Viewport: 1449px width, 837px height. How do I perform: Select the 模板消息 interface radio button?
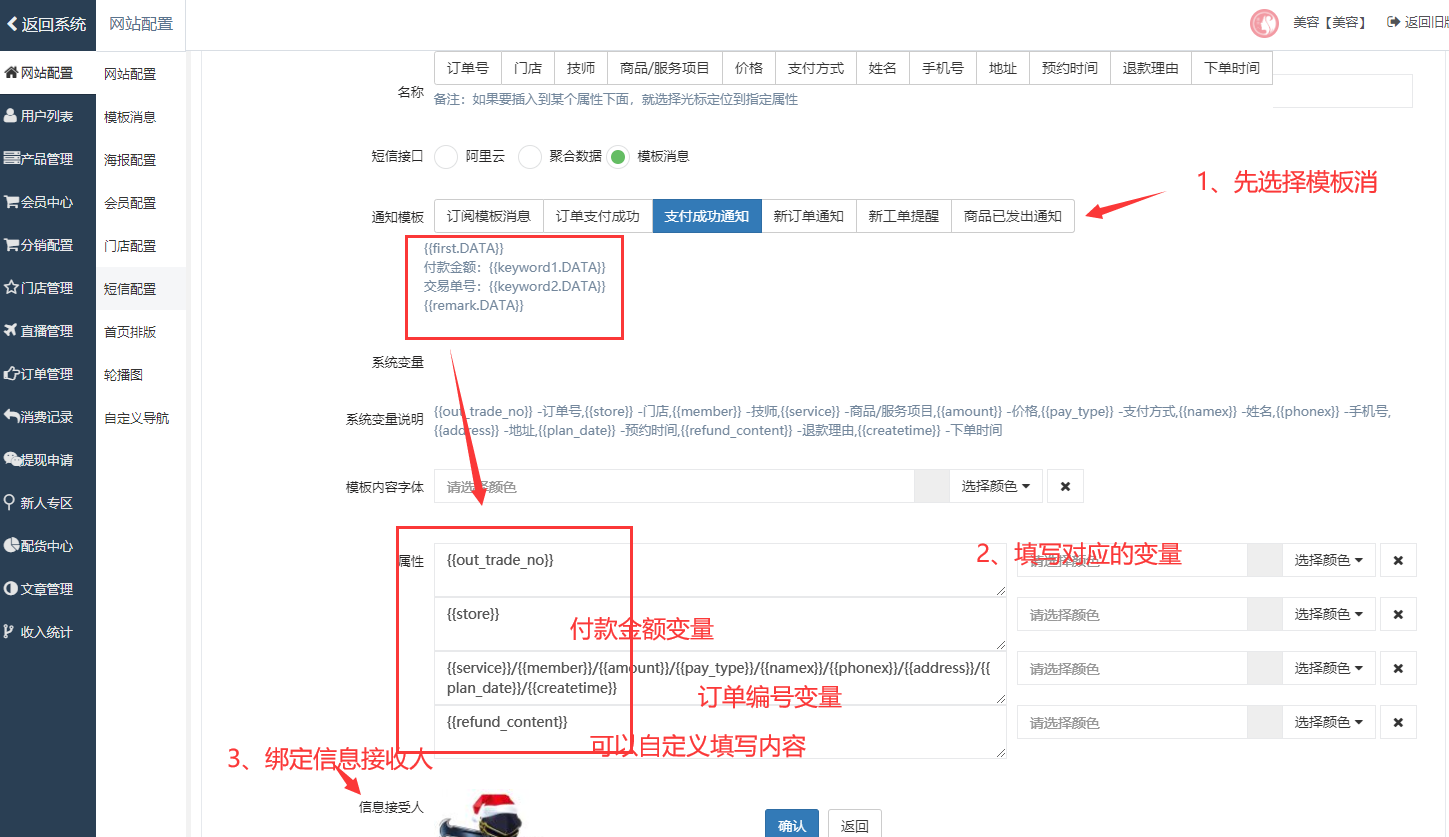coord(618,157)
